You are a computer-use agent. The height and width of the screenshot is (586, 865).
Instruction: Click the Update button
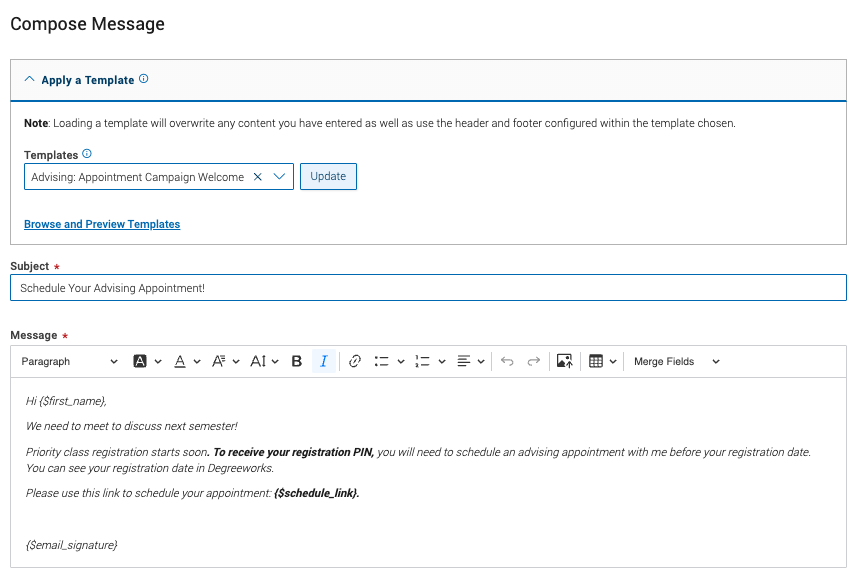point(328,177)
